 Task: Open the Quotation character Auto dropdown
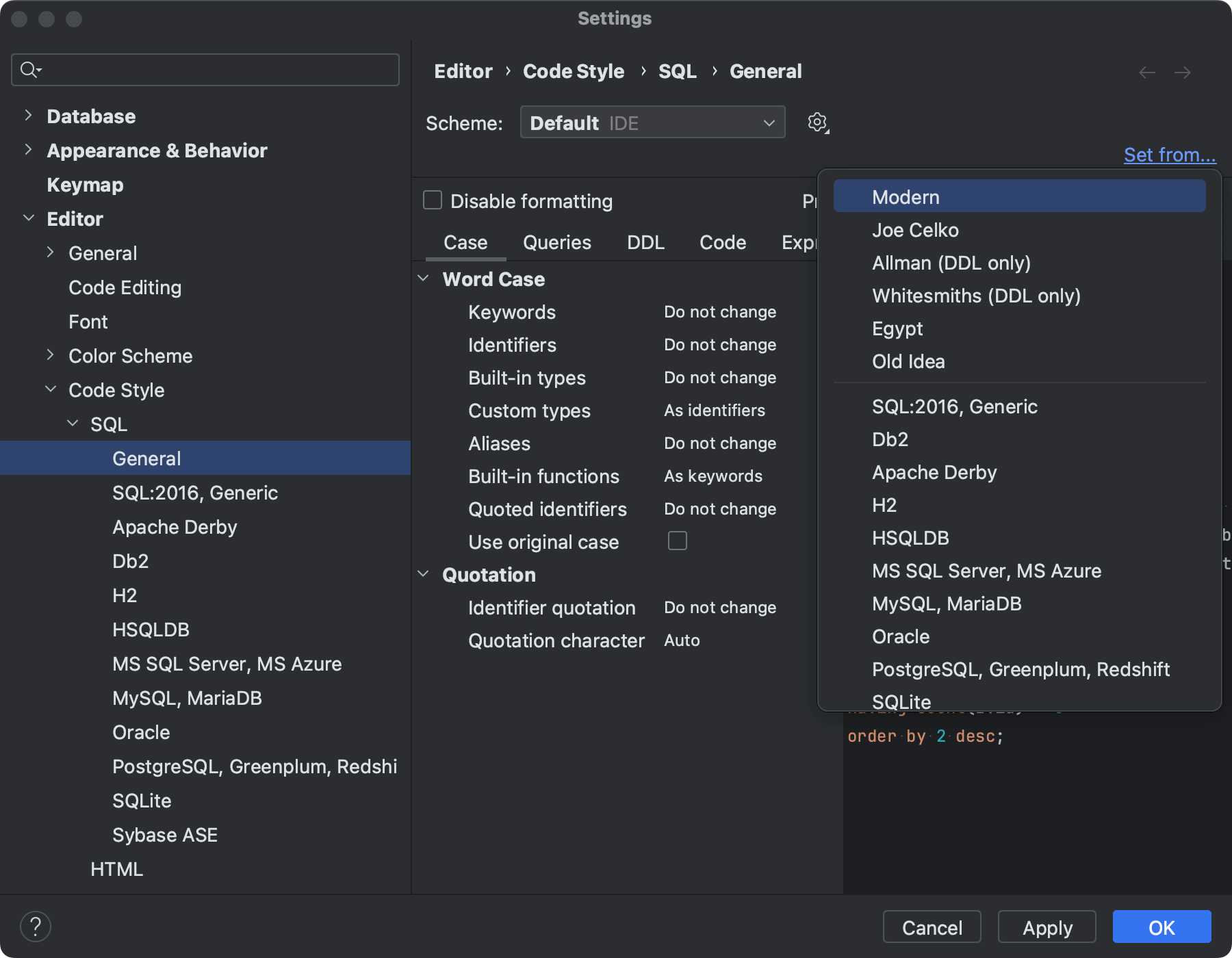682,640
